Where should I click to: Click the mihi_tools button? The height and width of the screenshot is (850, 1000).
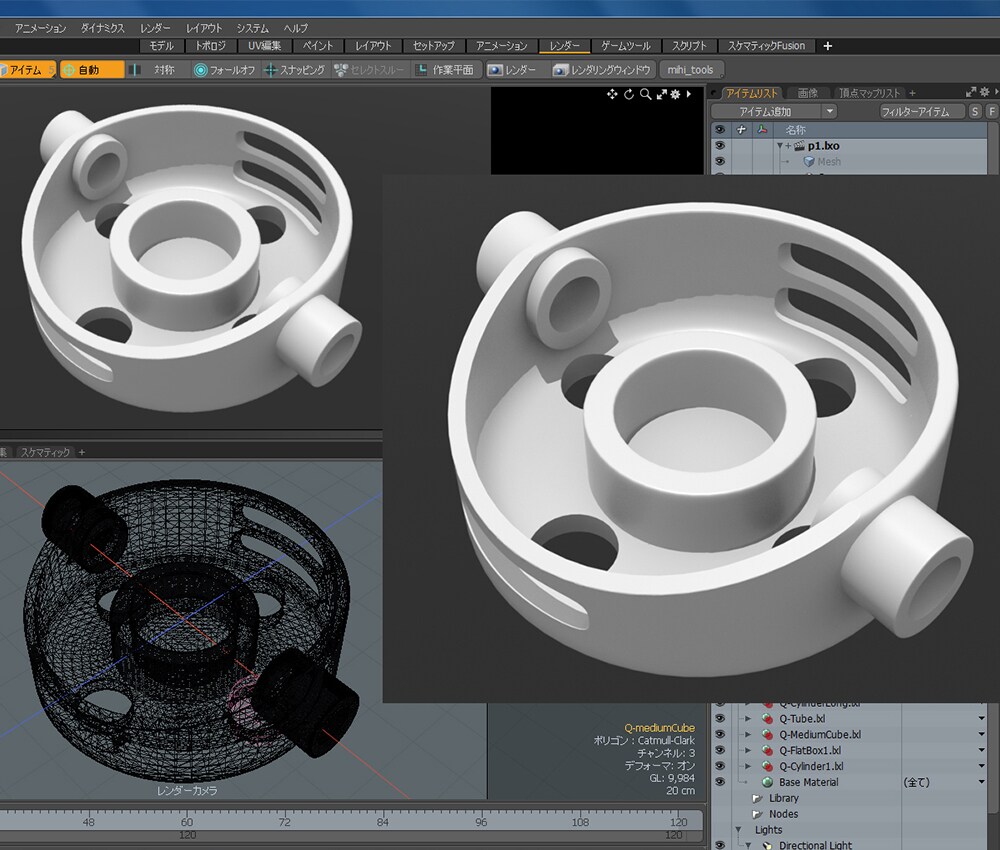coord(691,70)
